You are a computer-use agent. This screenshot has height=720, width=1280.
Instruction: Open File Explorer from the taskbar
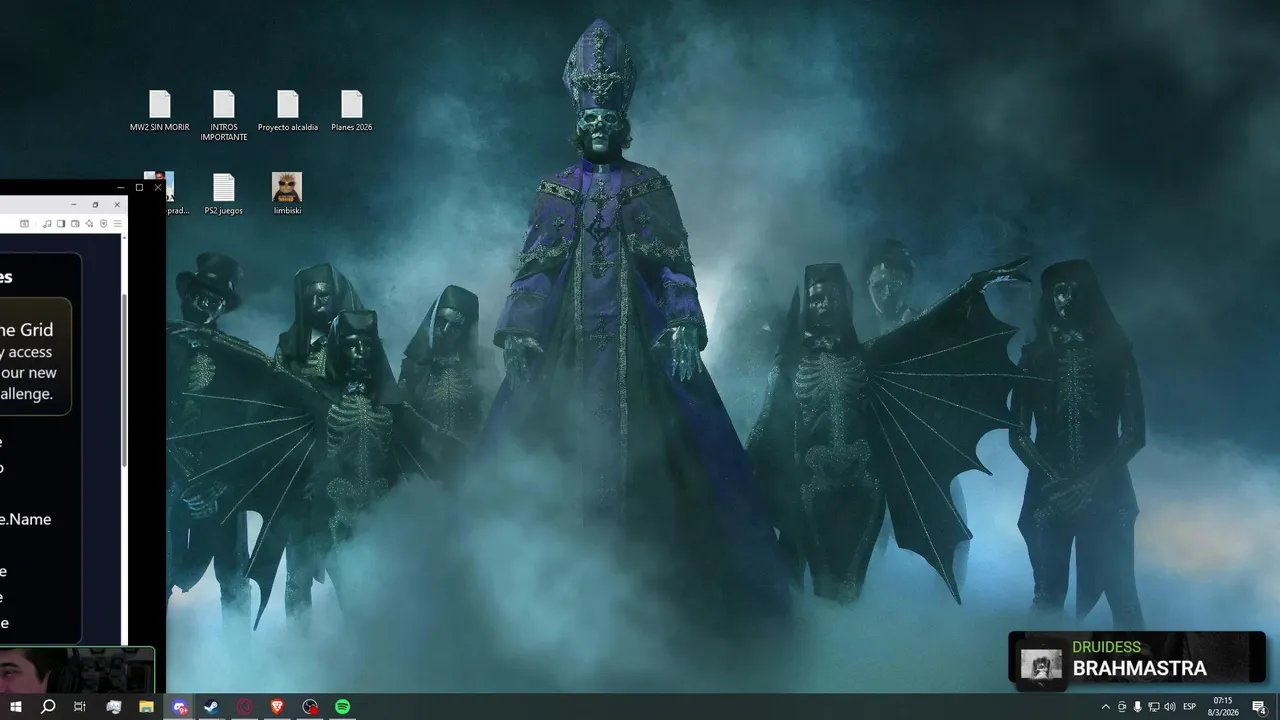tap(146, 707)
